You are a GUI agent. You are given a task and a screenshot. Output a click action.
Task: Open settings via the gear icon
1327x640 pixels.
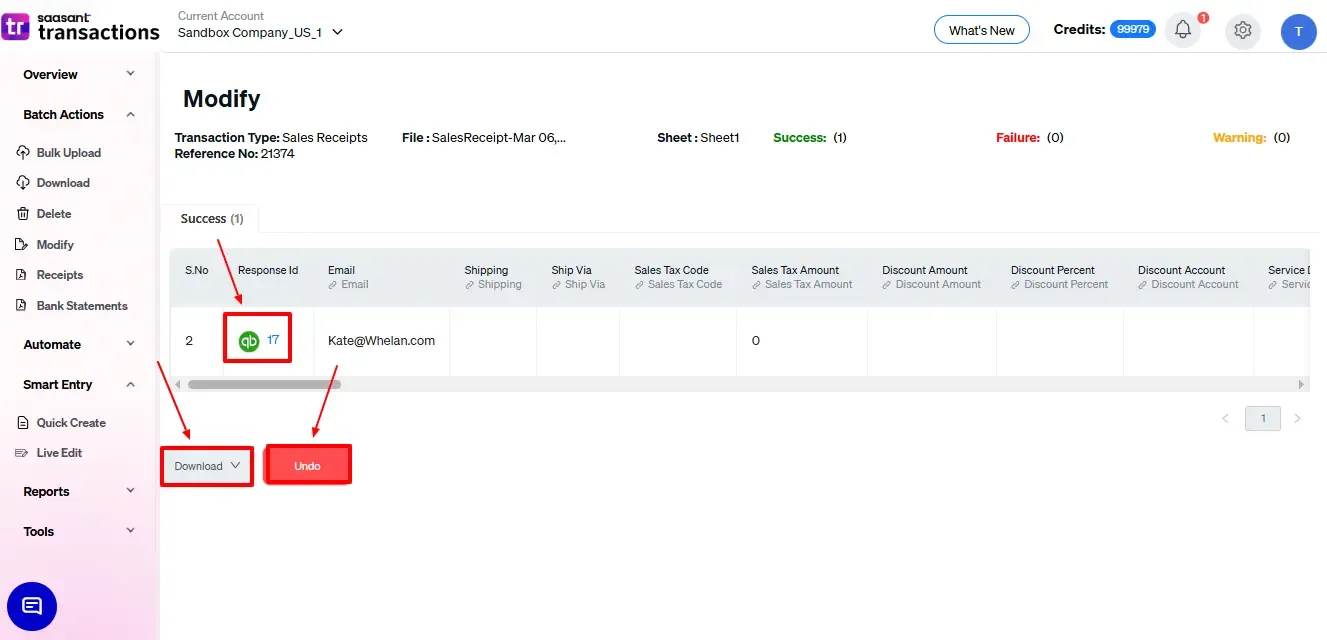pyautogui.click(x=1243, y=30)
